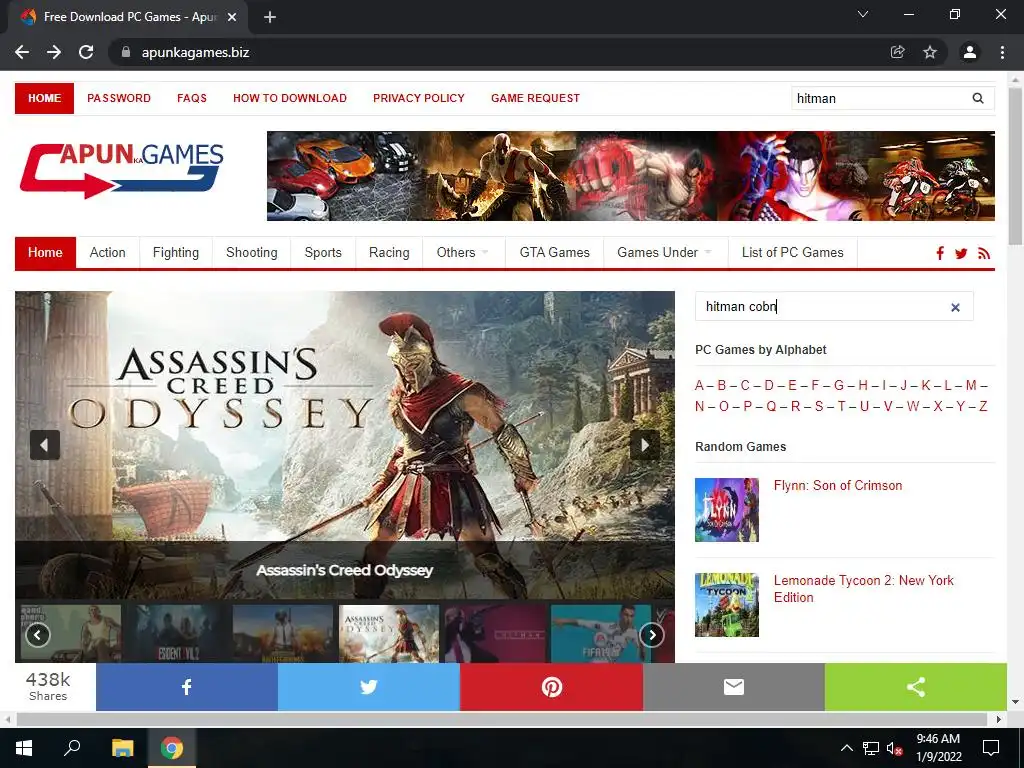Open the Facebook icon in the nav bar
Viewport: 1024px width, 768px height.
point(940,253)
